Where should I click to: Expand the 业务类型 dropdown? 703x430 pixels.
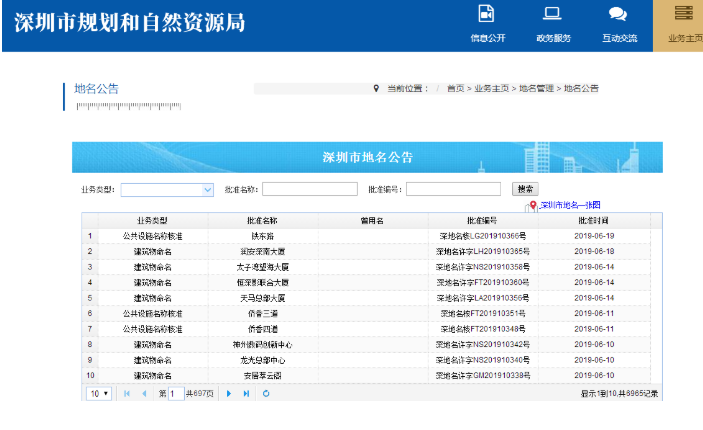pyautogui.click(x=208, y=189)
